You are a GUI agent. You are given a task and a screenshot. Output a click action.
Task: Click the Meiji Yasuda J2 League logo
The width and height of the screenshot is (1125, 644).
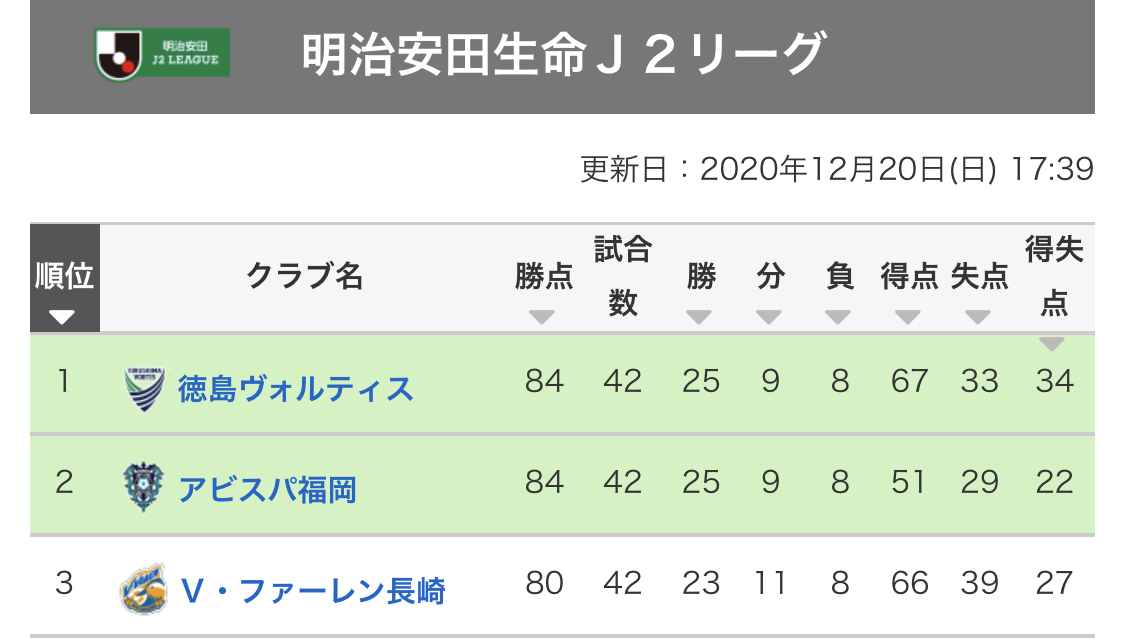pos(162,54)
